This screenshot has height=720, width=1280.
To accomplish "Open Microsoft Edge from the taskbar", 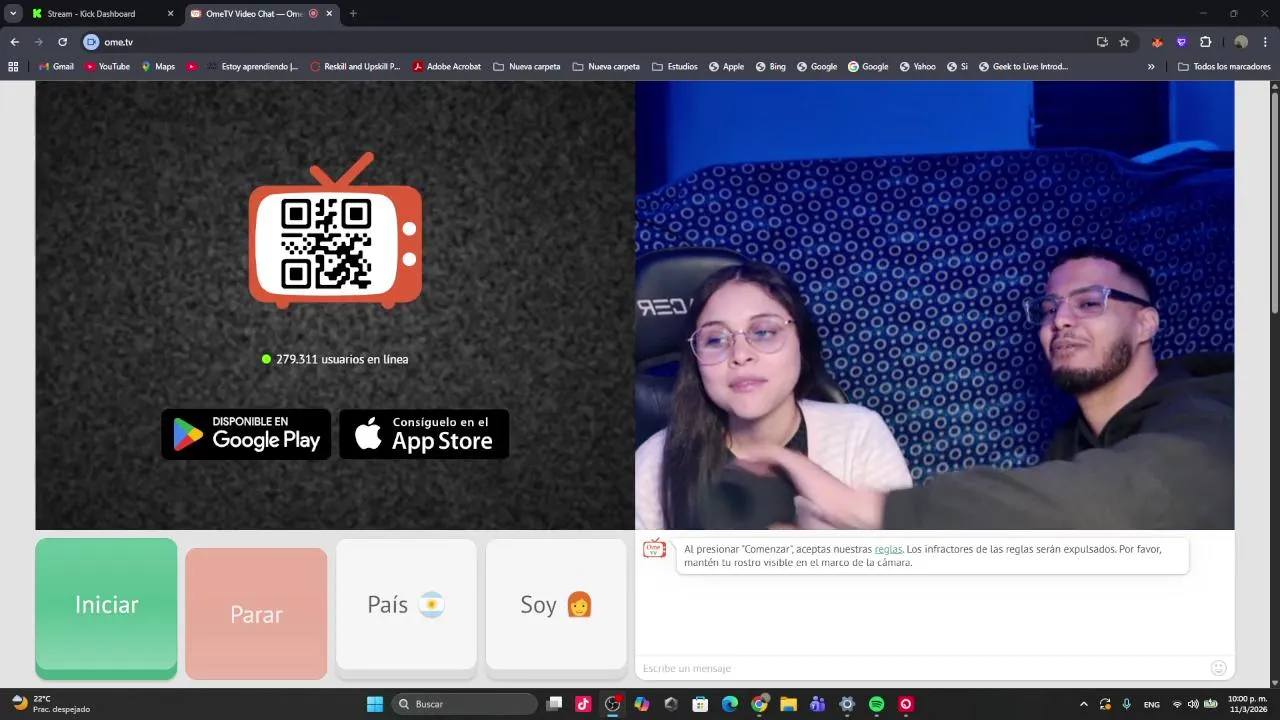I will pyautogui.click(x=730, y=704).
